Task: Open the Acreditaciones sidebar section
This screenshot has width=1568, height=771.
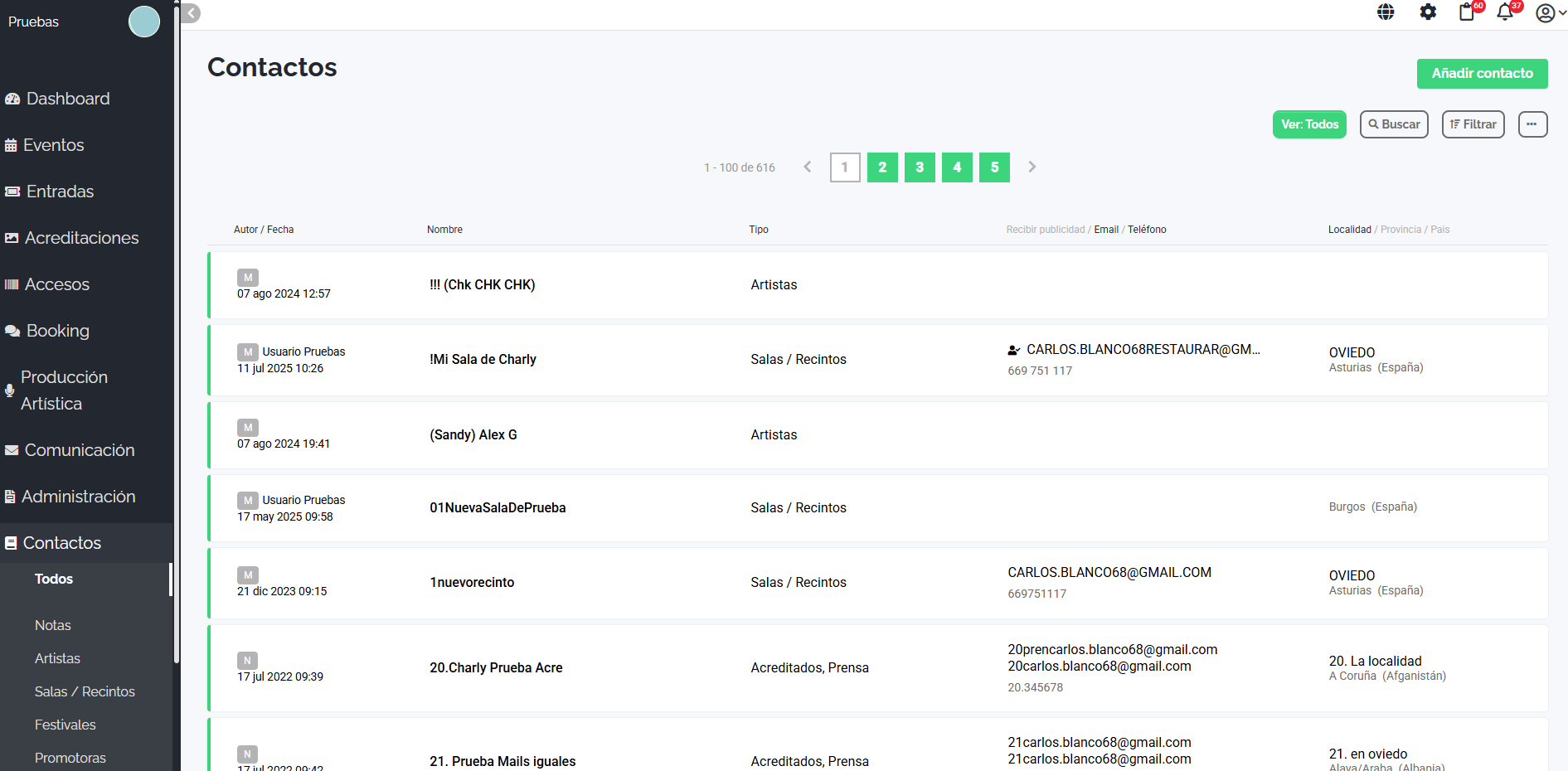Action: (81, 238)
